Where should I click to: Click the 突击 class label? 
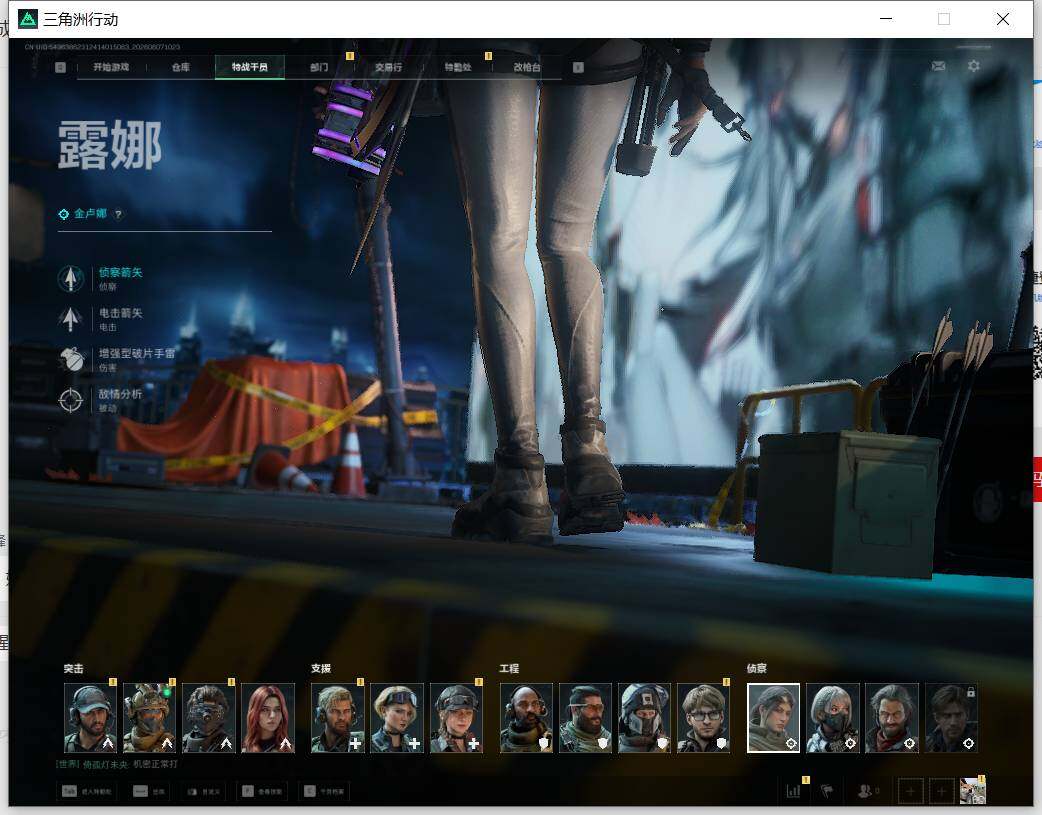[74, 669]
